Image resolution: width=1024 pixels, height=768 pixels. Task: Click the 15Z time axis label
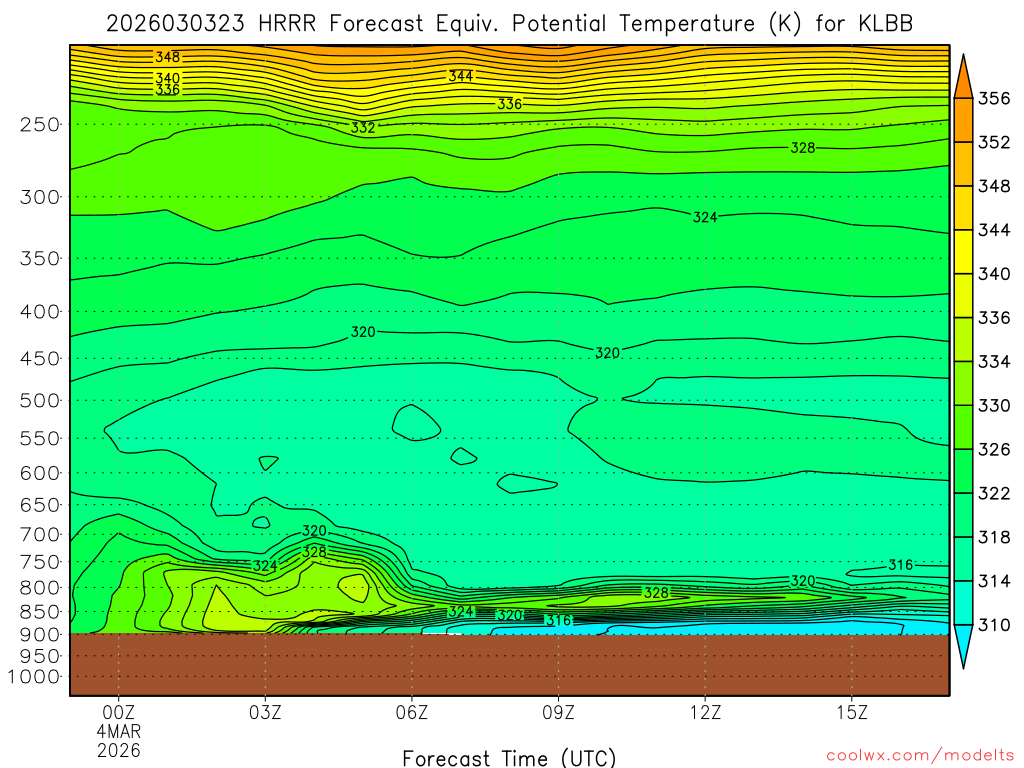pos(852,712)
